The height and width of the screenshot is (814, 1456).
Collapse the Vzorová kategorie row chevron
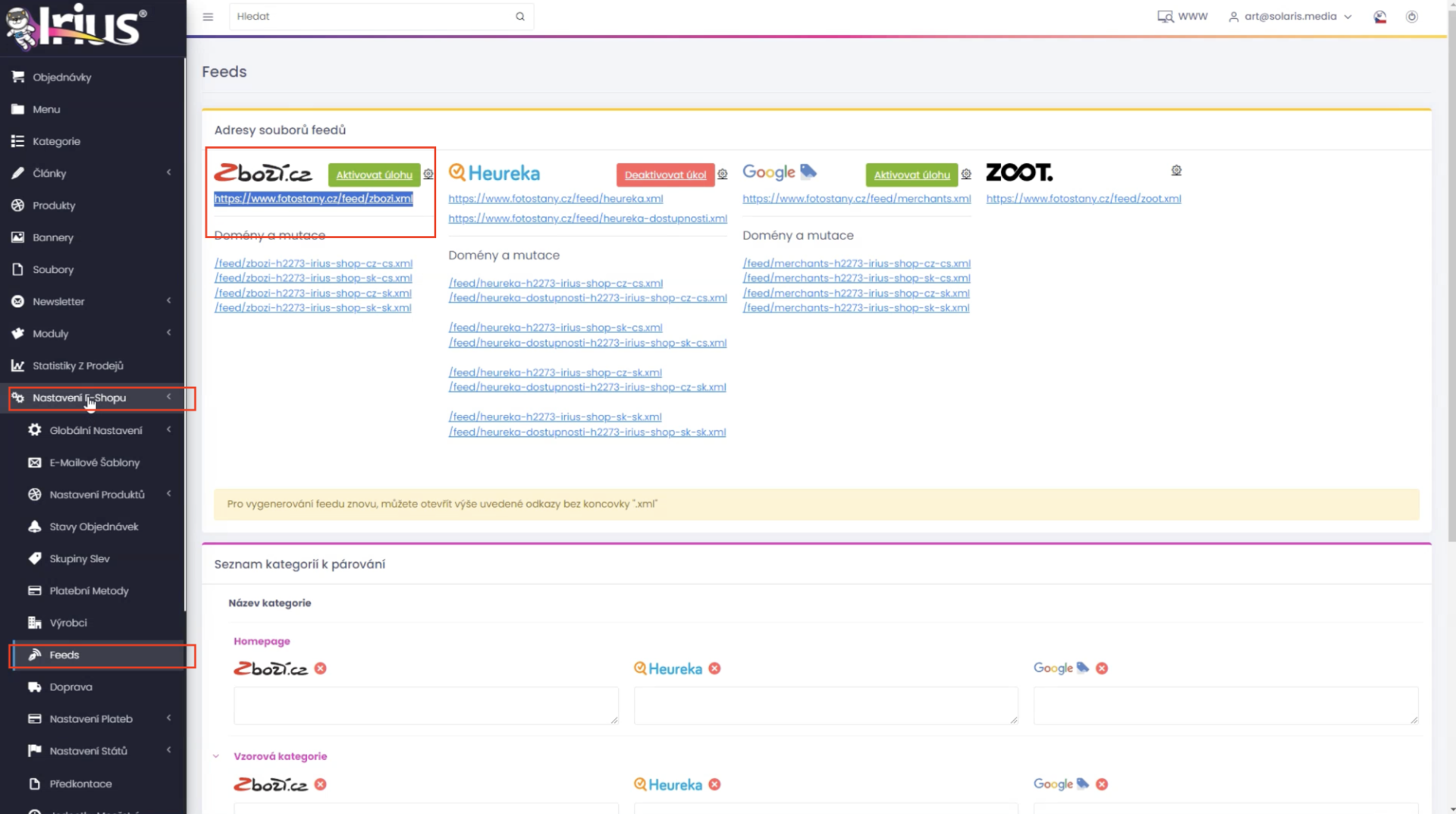point(216,756)
